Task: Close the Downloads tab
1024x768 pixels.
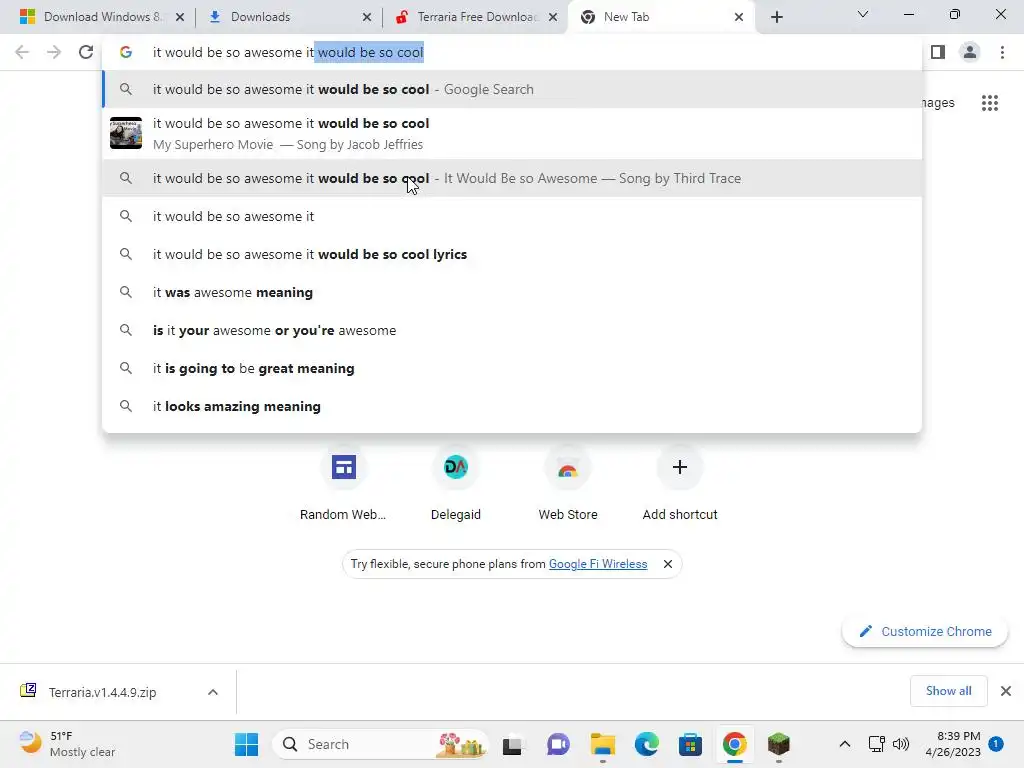Action: 366,17
